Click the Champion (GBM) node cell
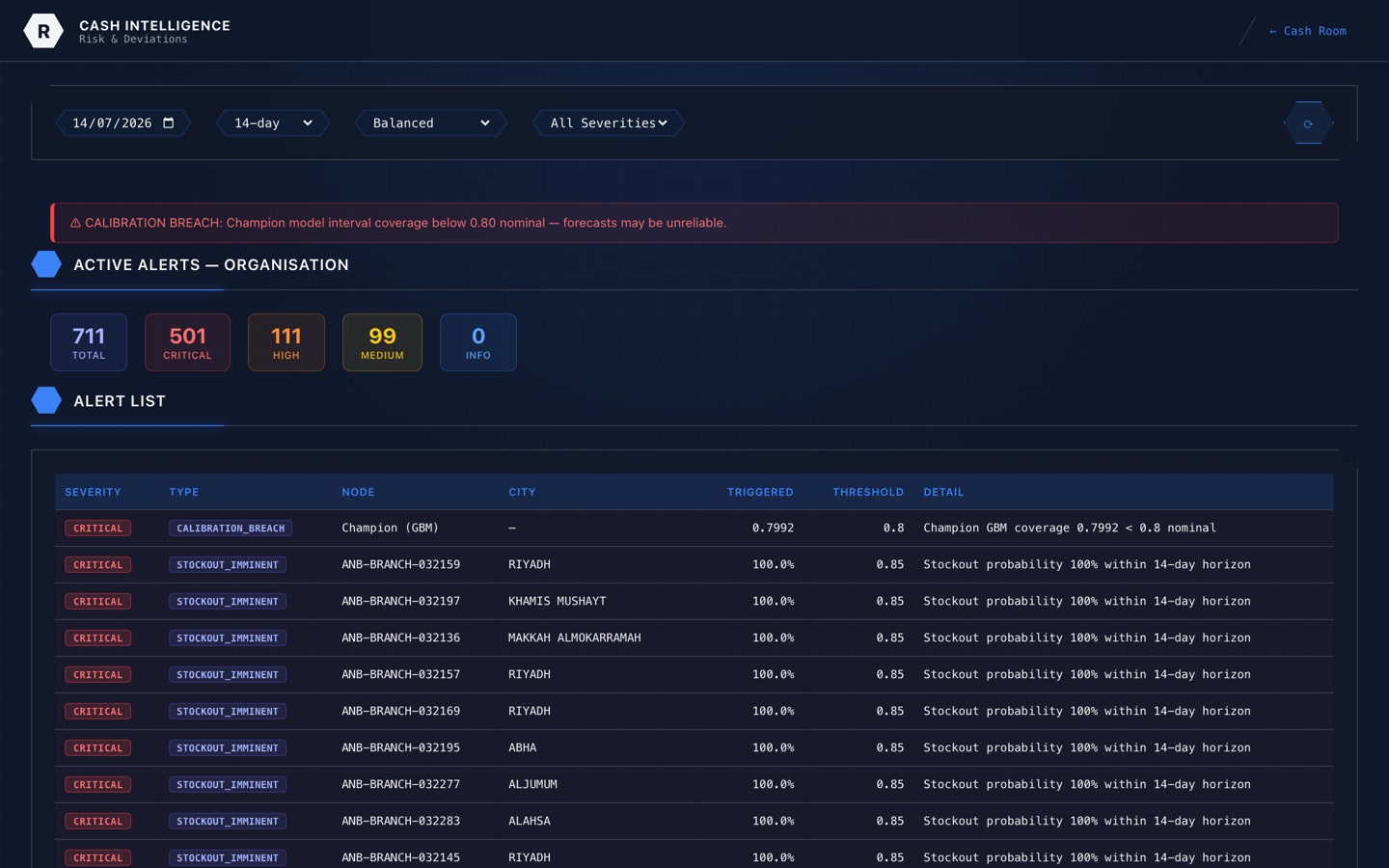Screen dimensions: 1389x868 tap(390, 528)
